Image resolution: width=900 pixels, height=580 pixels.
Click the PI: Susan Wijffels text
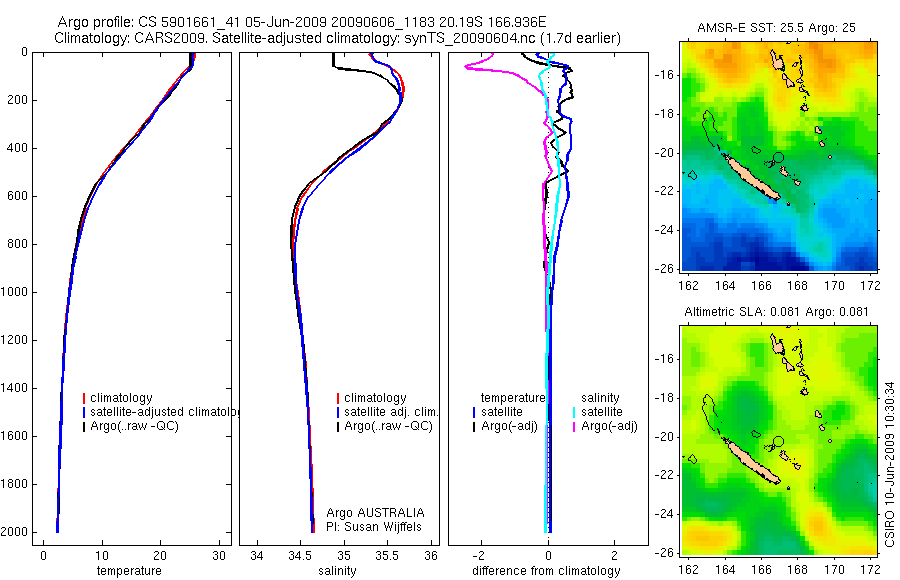374,527
